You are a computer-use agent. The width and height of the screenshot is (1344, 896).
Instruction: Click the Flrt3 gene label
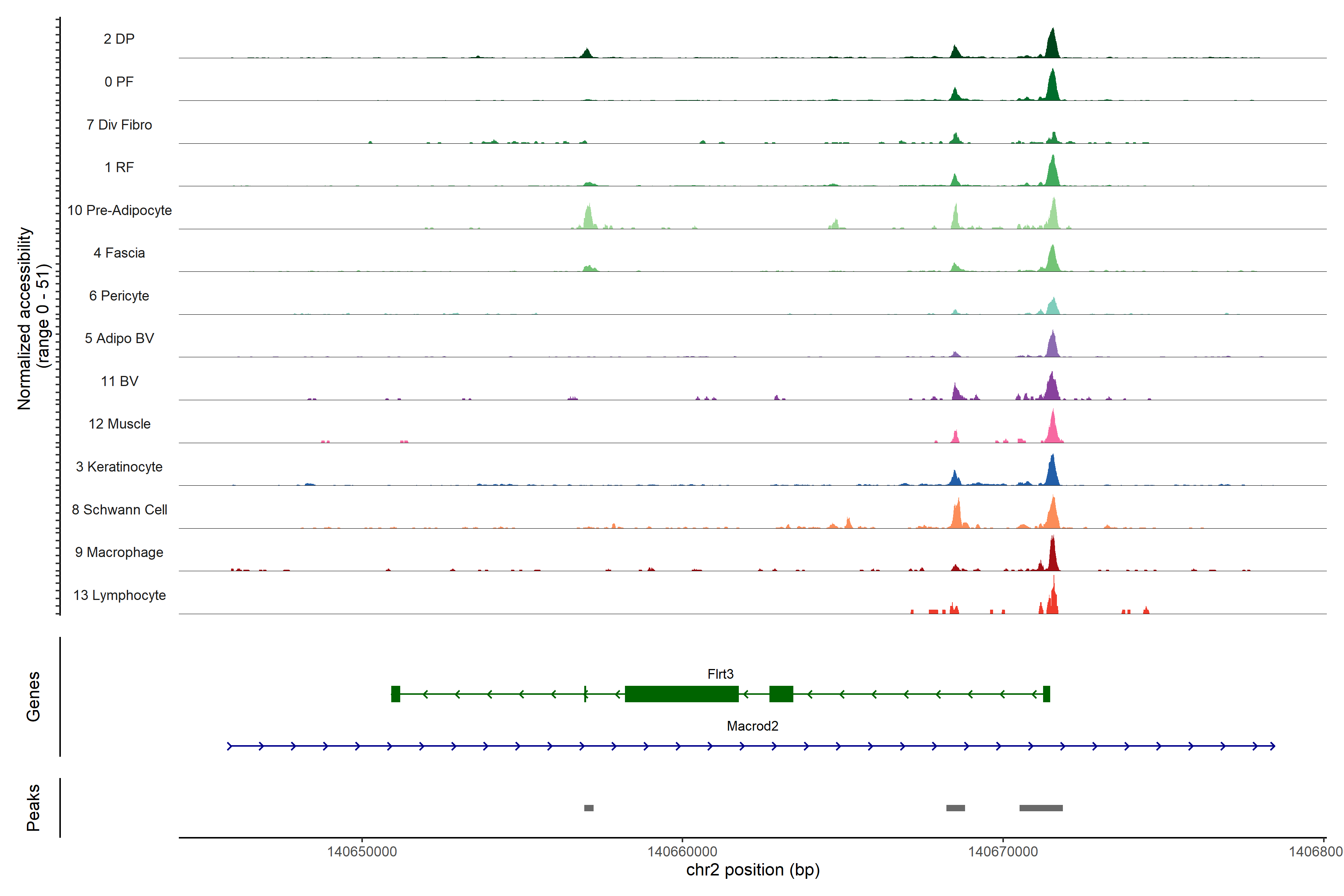click(x=720, y=674)
